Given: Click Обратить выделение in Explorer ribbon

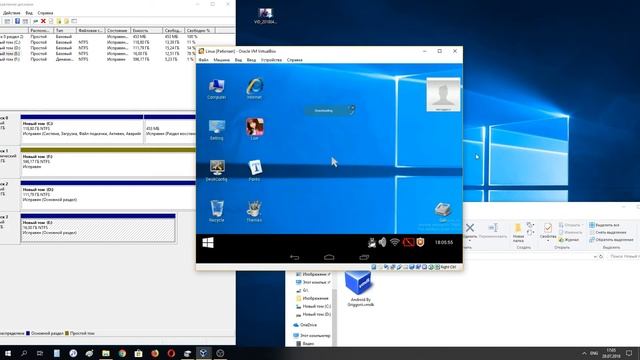Looking at the screenshot, I should pyautogui.click(x=611, y=240).
